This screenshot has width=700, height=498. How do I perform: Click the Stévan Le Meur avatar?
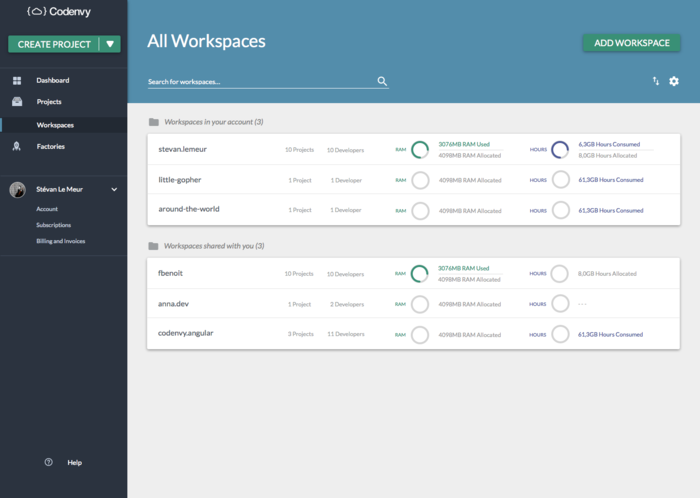tap(17, 189)
